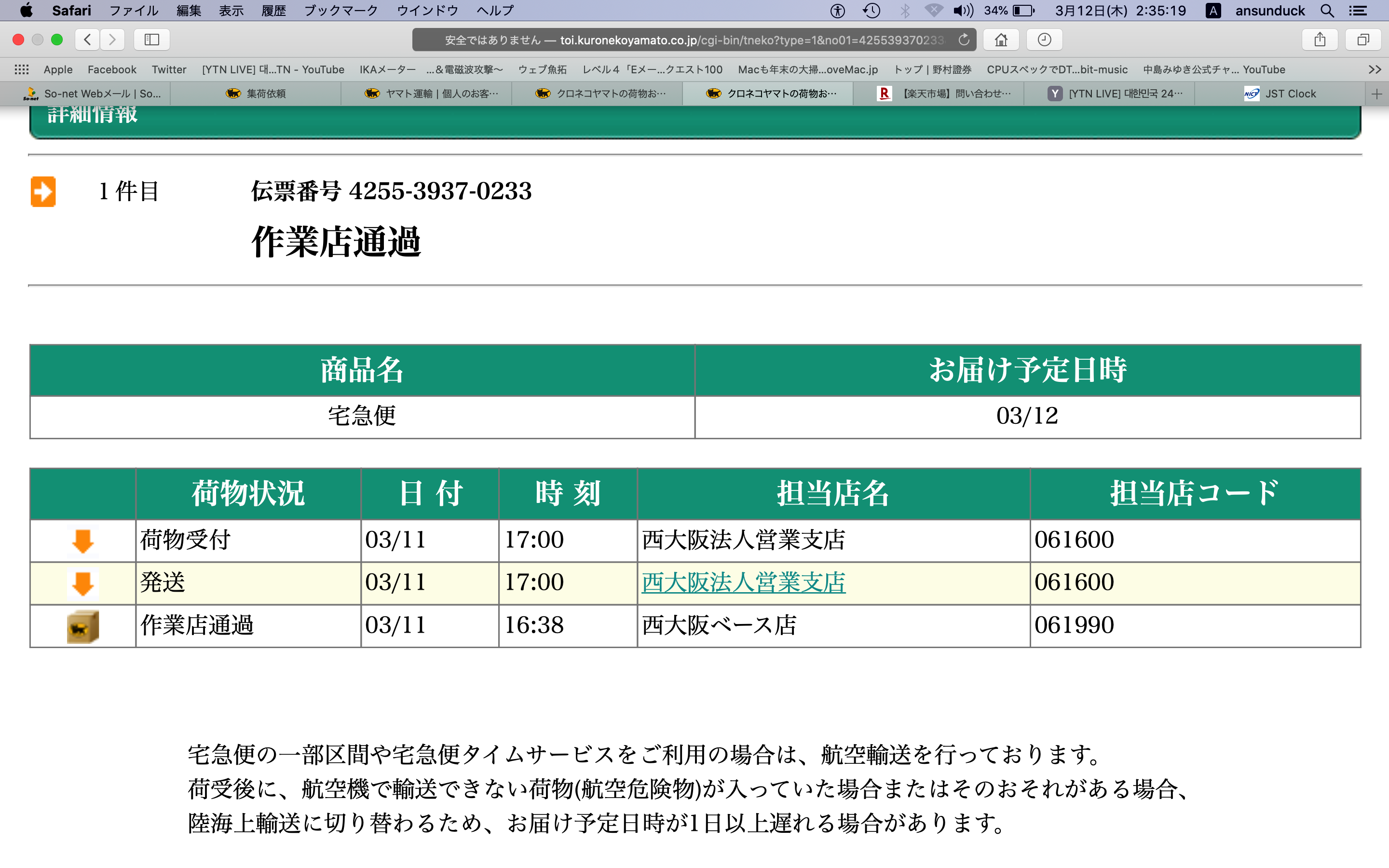The height and width of the screenshot is (868, 1389).
Task: Open the history clock toolbar icon
Action: point(1044,40)
